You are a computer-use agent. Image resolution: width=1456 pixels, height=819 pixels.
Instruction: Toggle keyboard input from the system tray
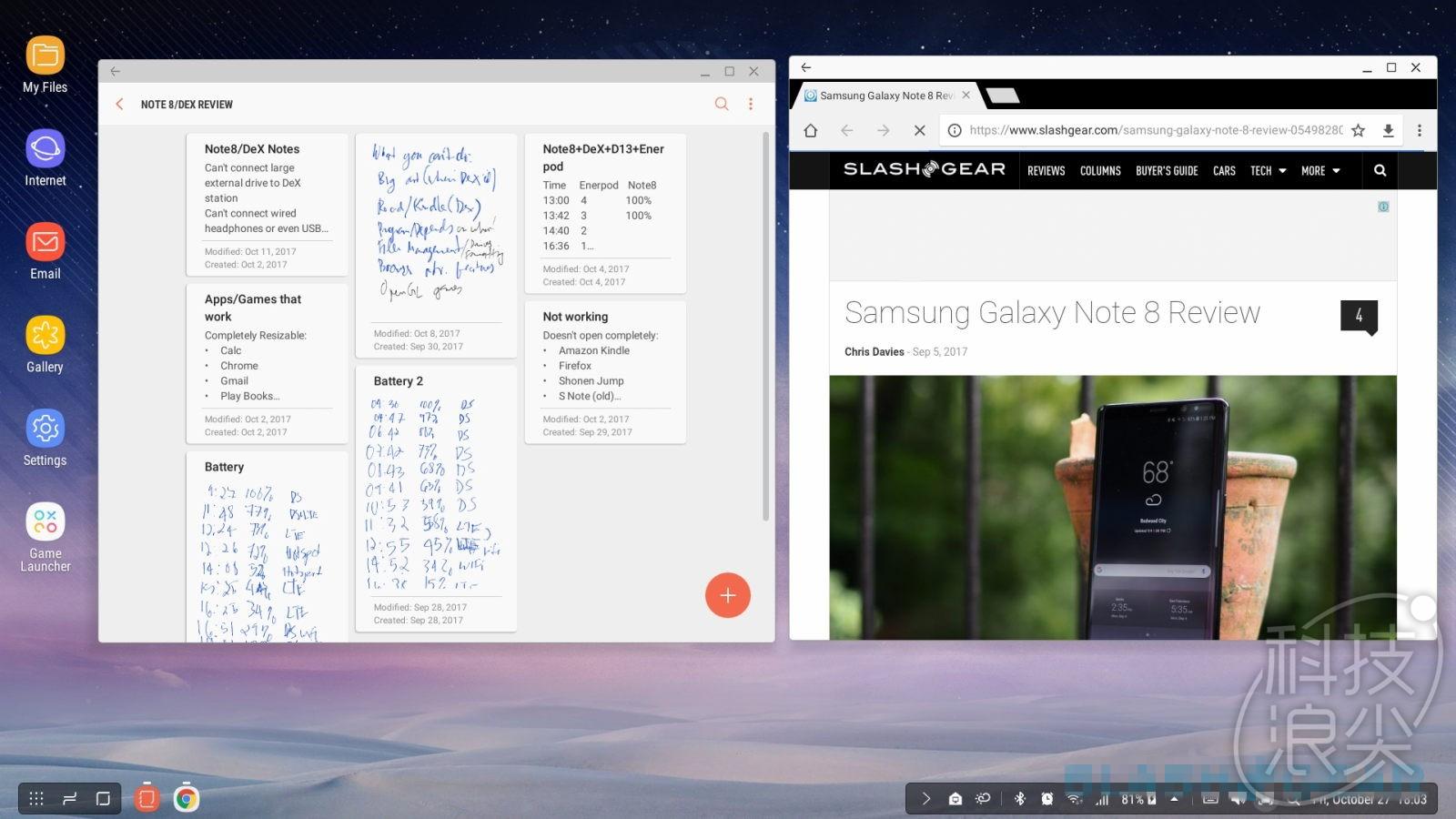(1210, 798)
